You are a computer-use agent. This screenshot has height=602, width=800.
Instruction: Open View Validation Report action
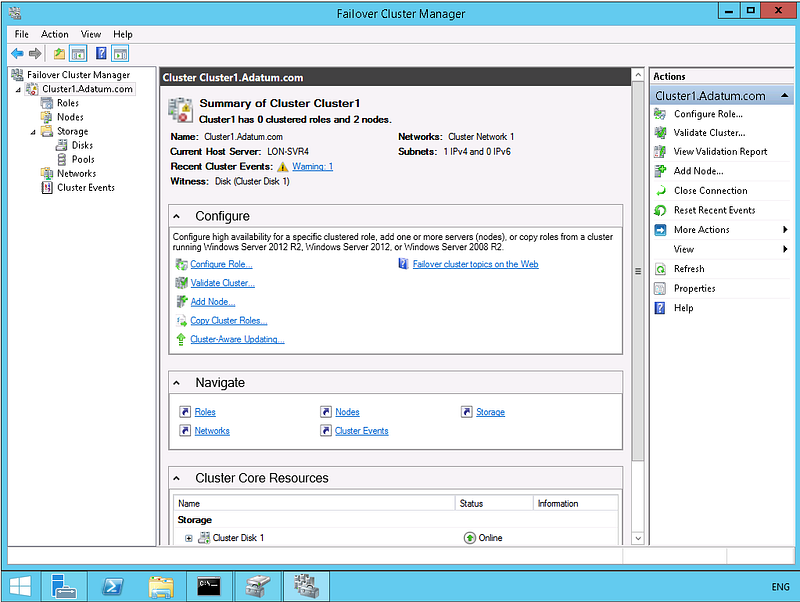[720, 152]
